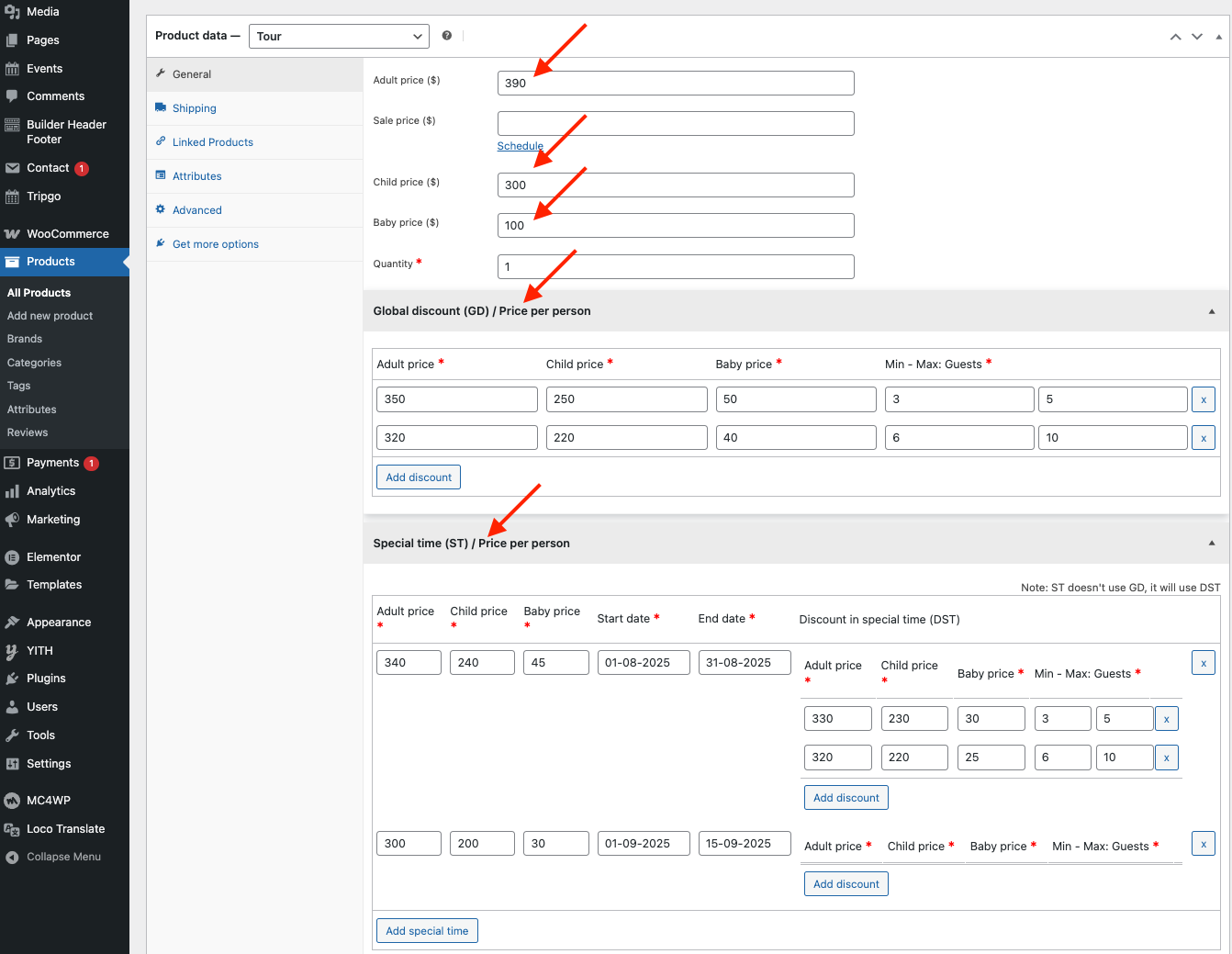Click the Settings sidebar icon
This screenshot has width=1232, height=954.
tap(12, 764)
